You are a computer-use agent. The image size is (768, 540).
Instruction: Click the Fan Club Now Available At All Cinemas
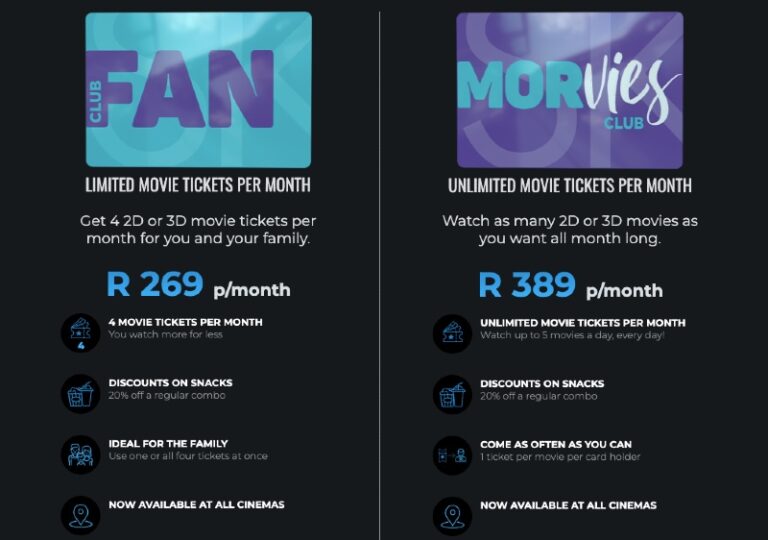(197, 505)
